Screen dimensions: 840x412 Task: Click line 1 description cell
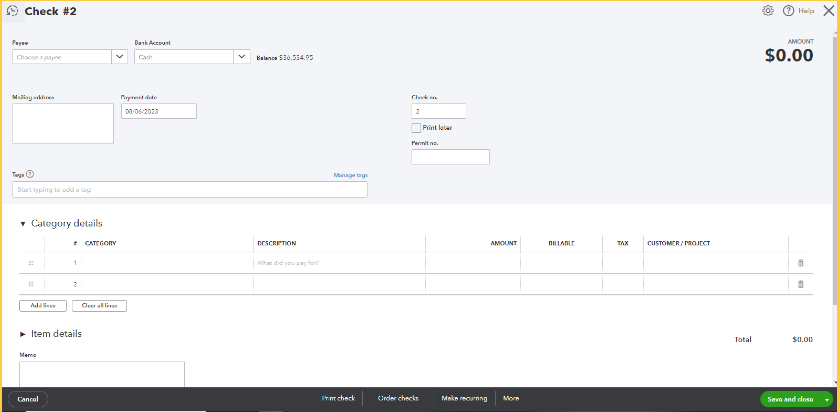pyautogui.click(x=340, y=263)
